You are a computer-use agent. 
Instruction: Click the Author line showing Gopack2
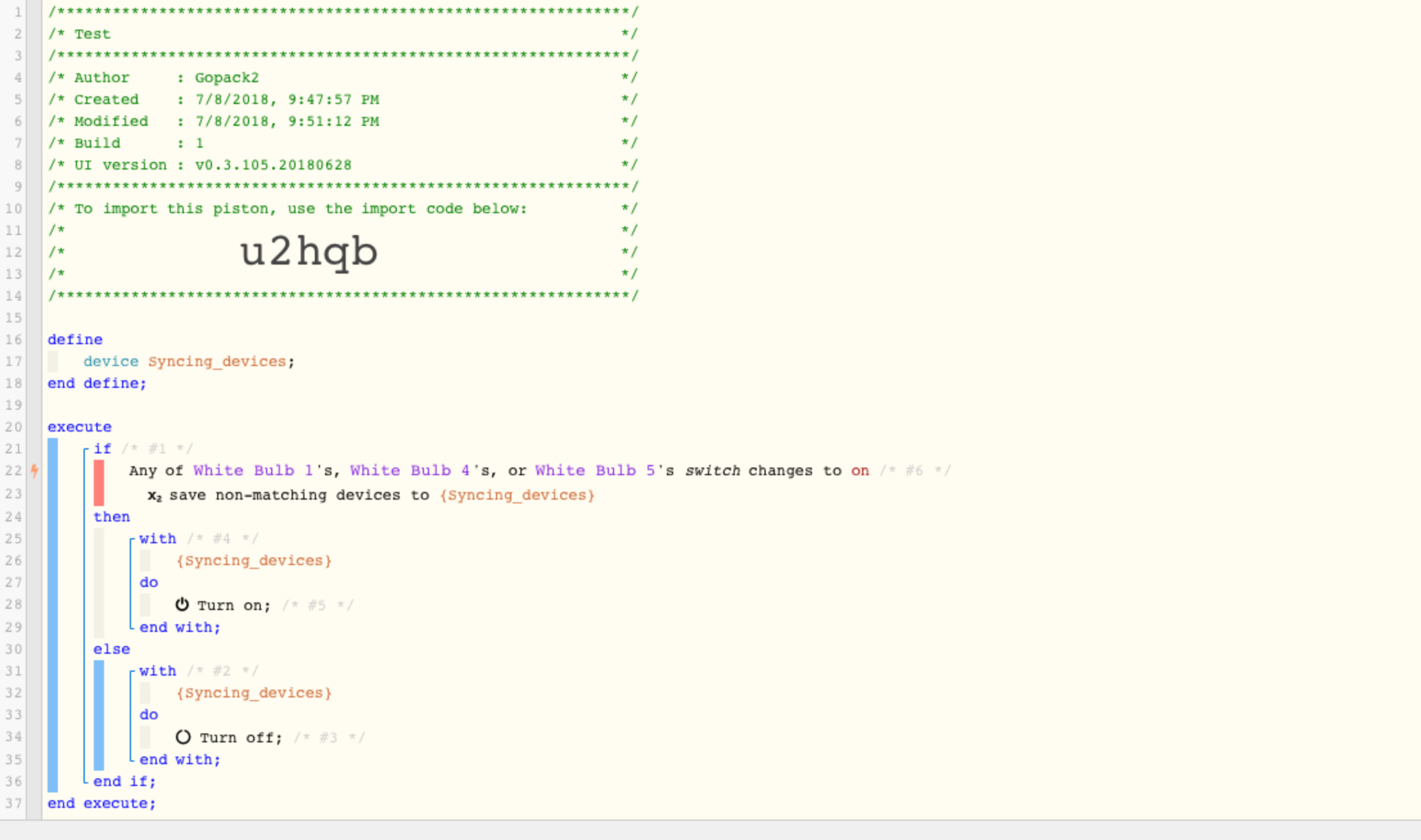point(343,78)
